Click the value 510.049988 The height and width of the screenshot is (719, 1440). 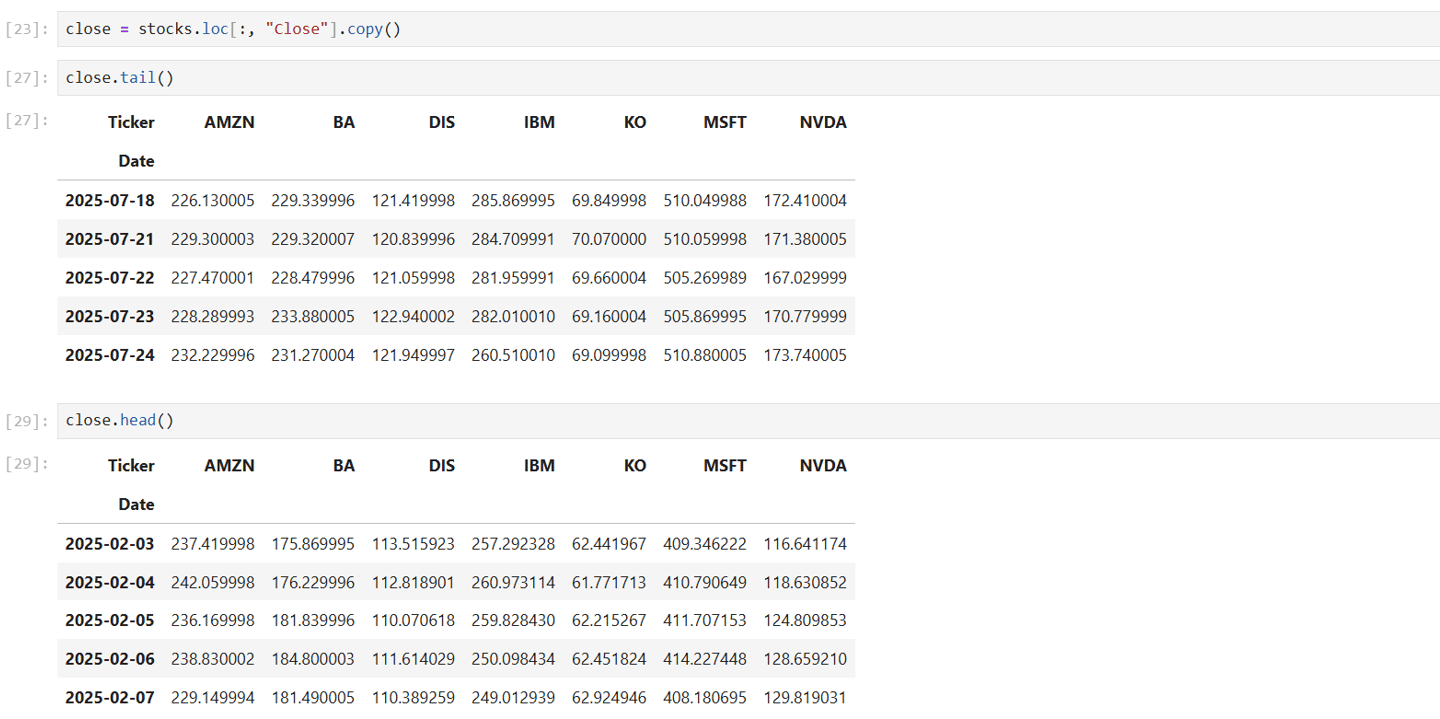(705, 200)
